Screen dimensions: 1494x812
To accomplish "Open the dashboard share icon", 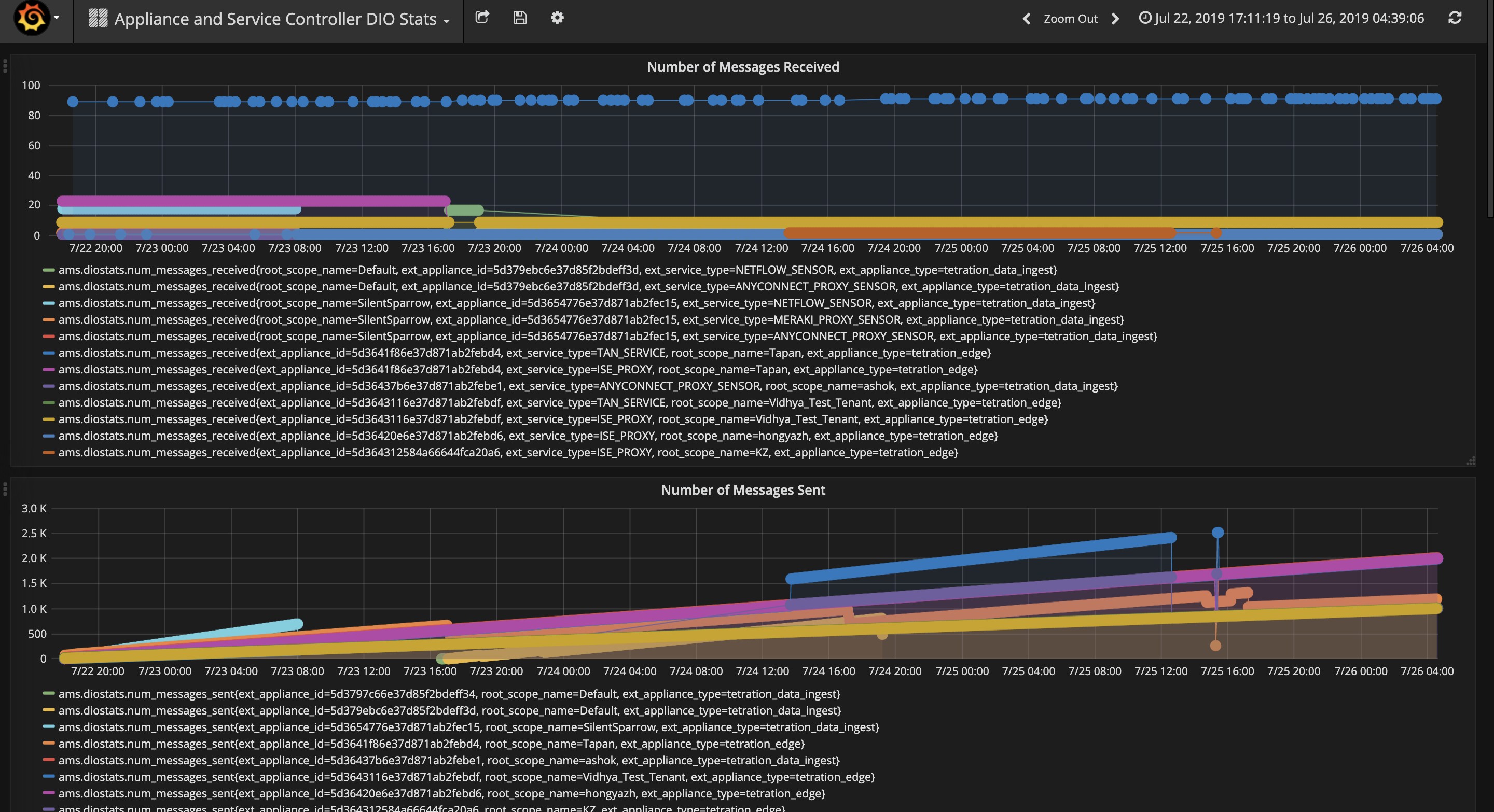I will pos(481,18).
